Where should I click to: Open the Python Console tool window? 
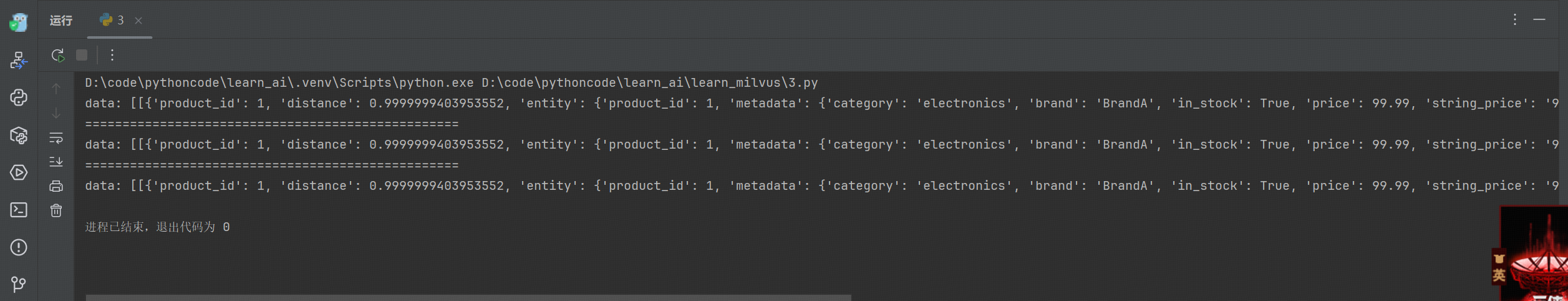click(x=19, y=97)
